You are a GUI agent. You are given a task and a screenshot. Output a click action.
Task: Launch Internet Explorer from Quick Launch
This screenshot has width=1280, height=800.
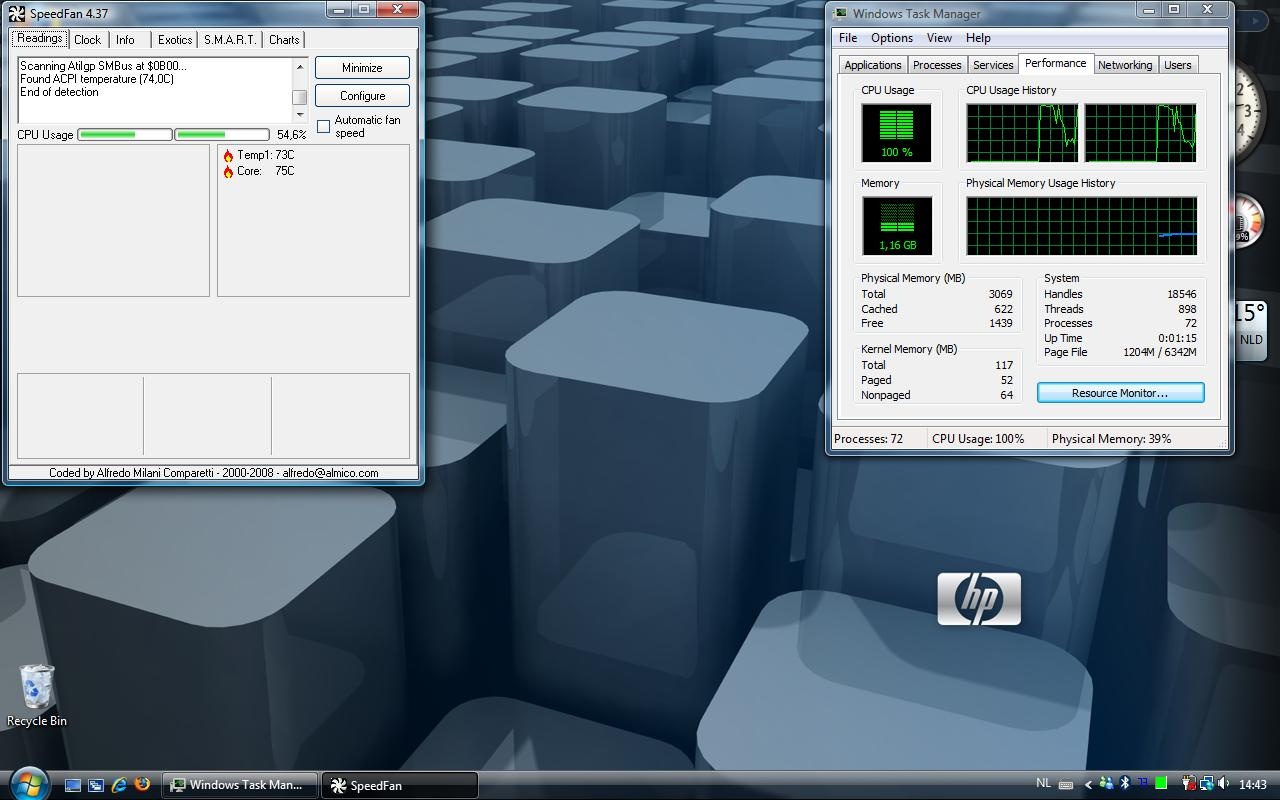(x=119, y=785)
